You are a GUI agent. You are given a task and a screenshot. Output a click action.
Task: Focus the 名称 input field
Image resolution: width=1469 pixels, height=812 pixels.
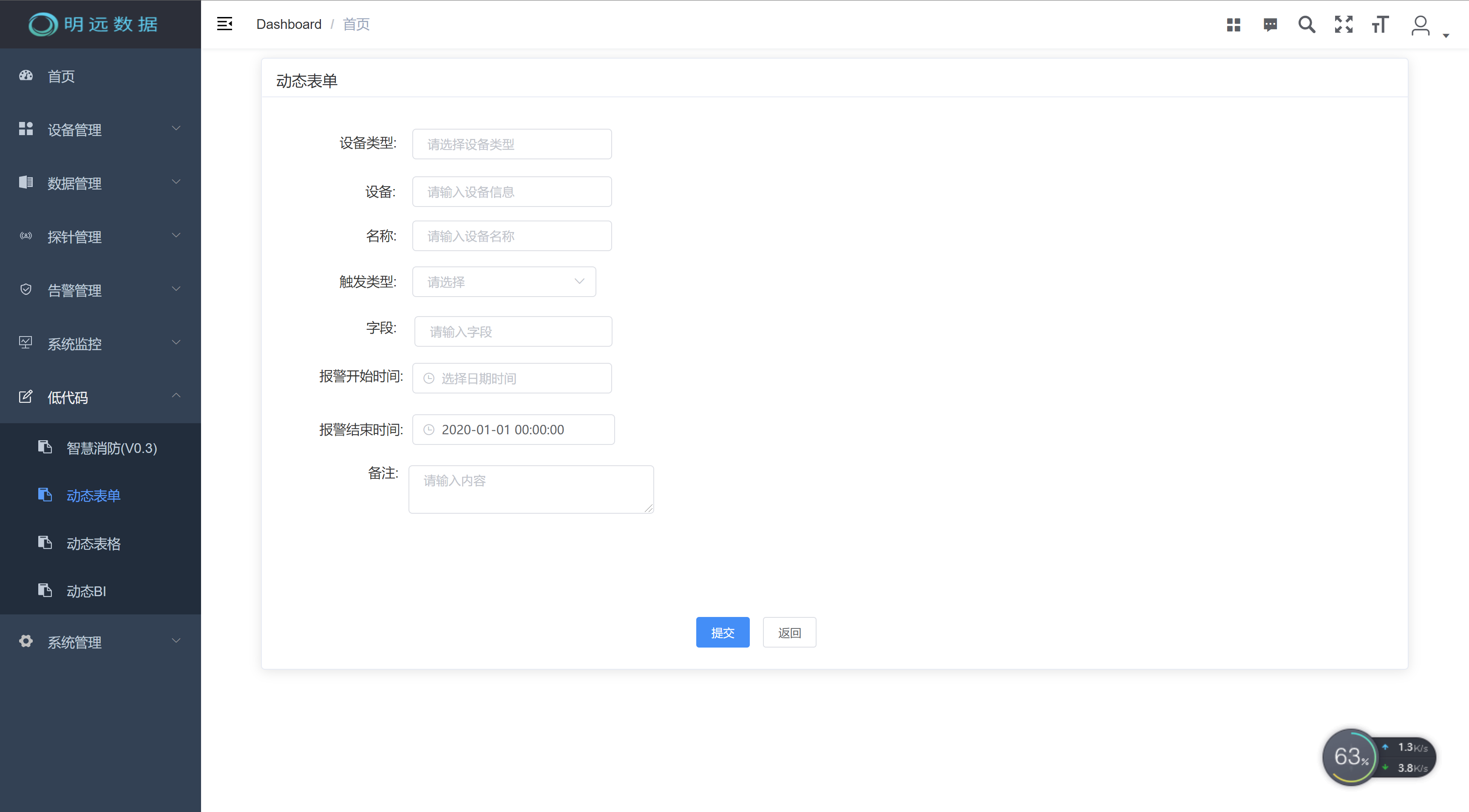point(511,236)
